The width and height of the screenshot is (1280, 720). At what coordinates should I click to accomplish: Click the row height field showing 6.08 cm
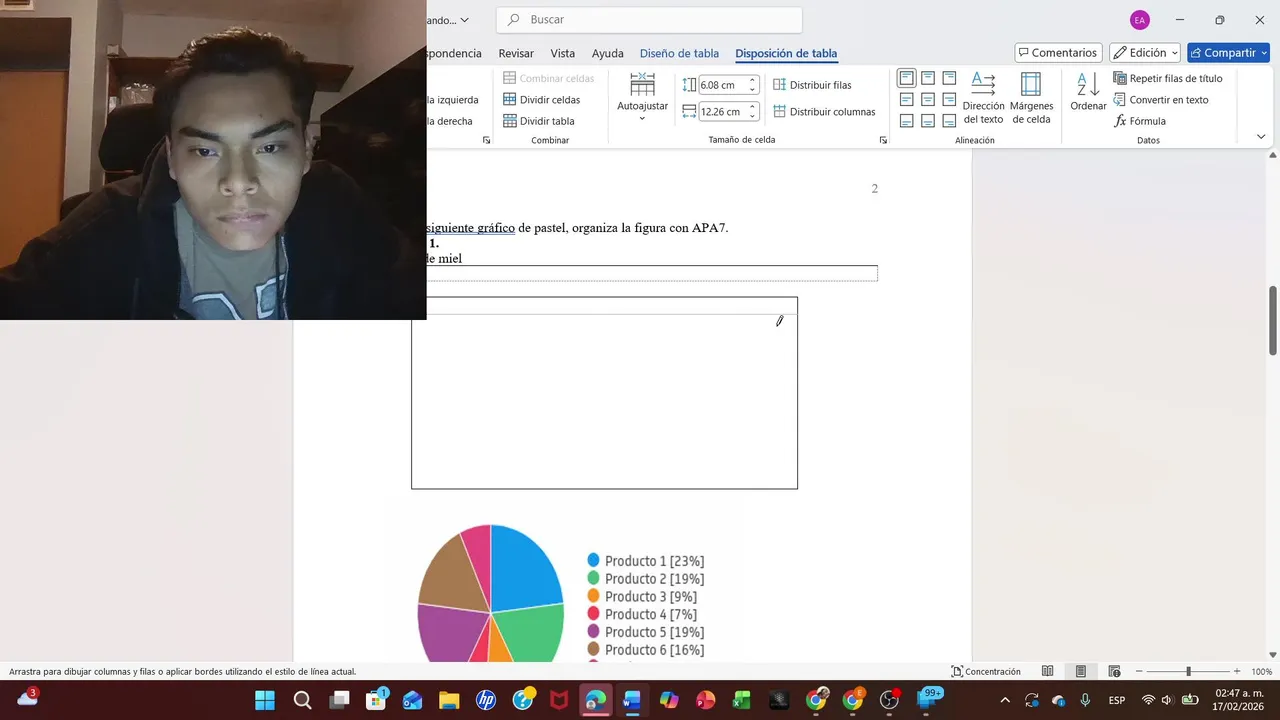(x=722, y=85)
